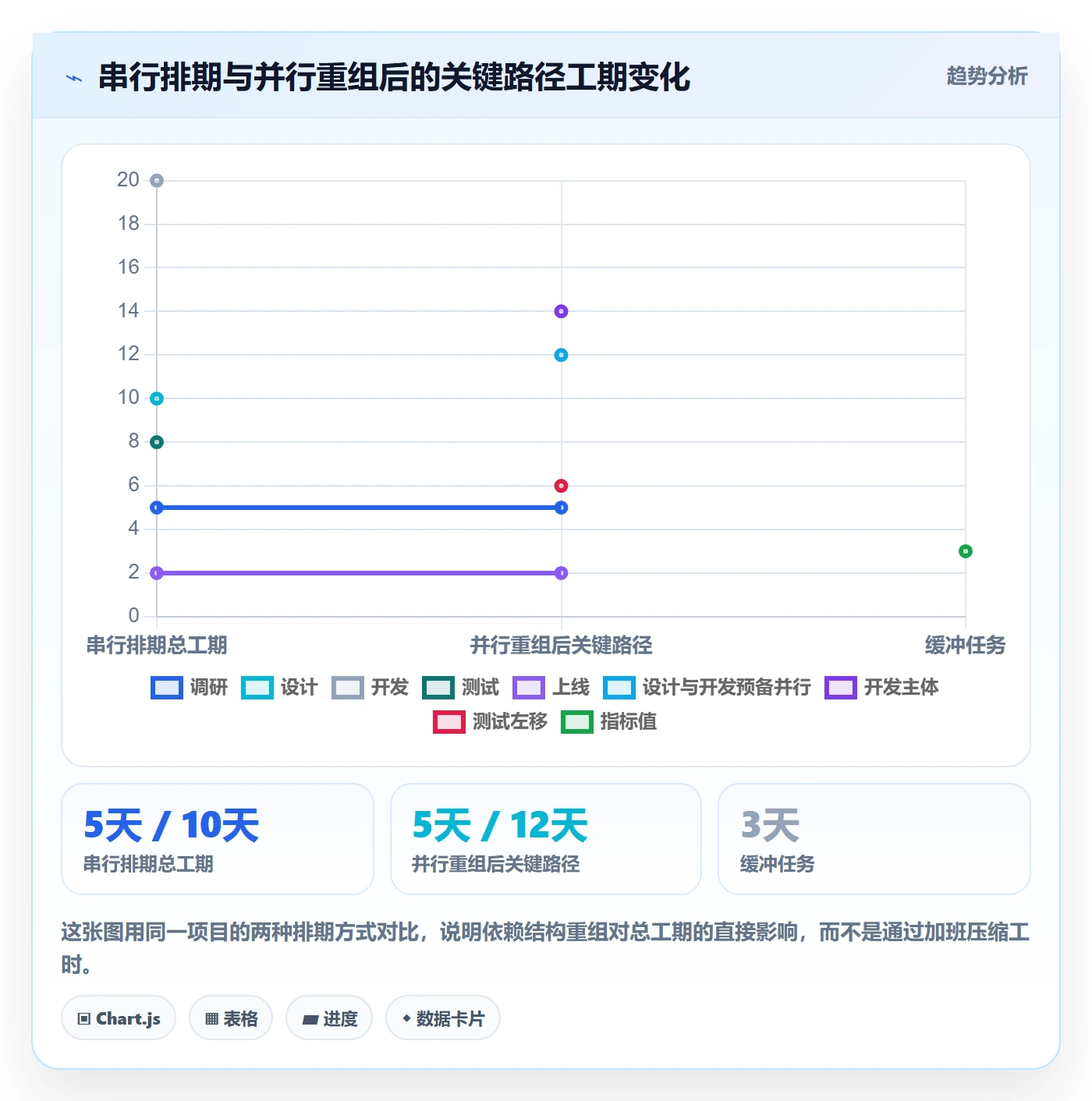This screenshot has width=1092, height=1101.
Task: Click the x-axis label 缓冲任务
Action: 966,645
